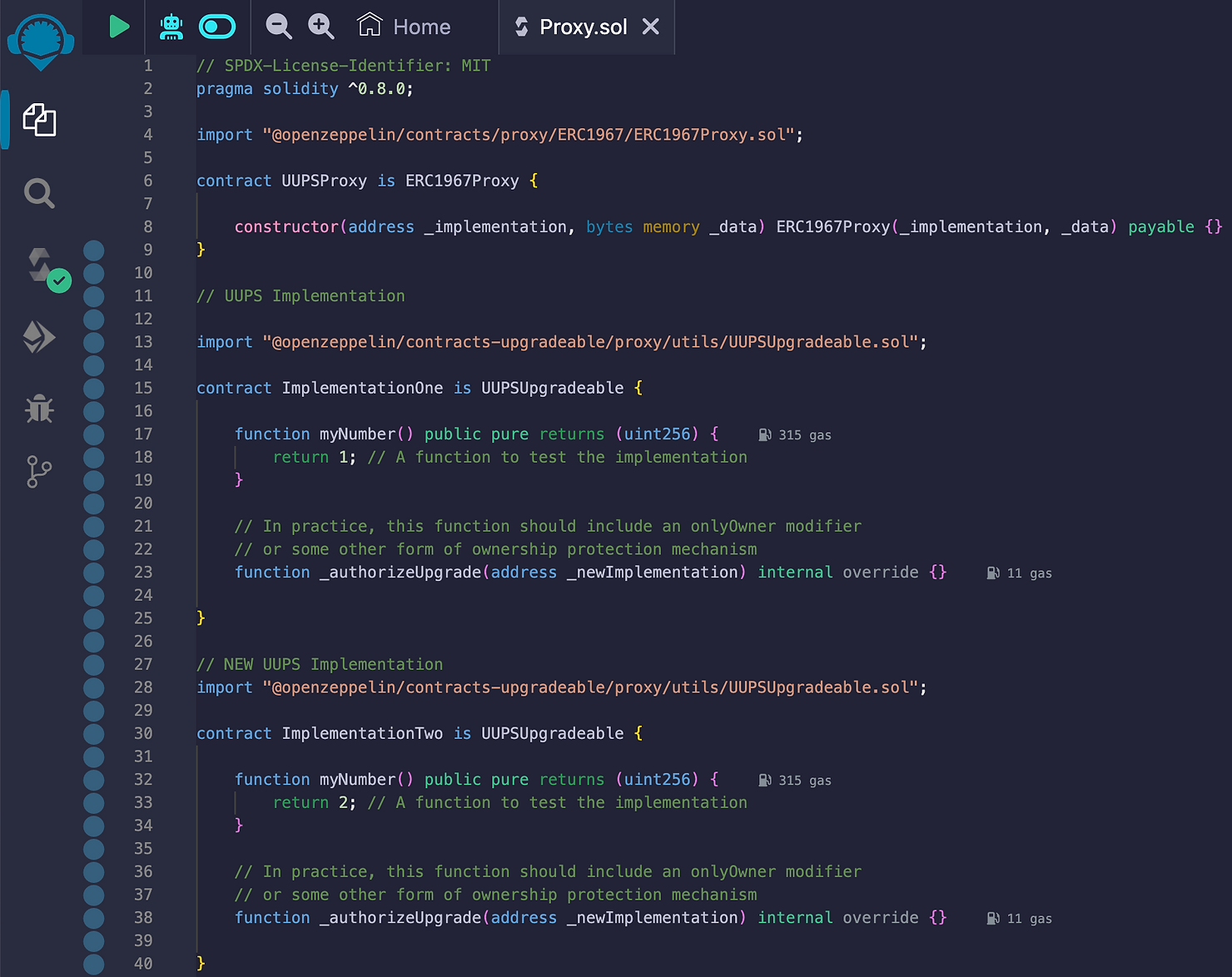
Task: Open the Git source control panel
Action: pyautogui.click(x=39, y=471)
